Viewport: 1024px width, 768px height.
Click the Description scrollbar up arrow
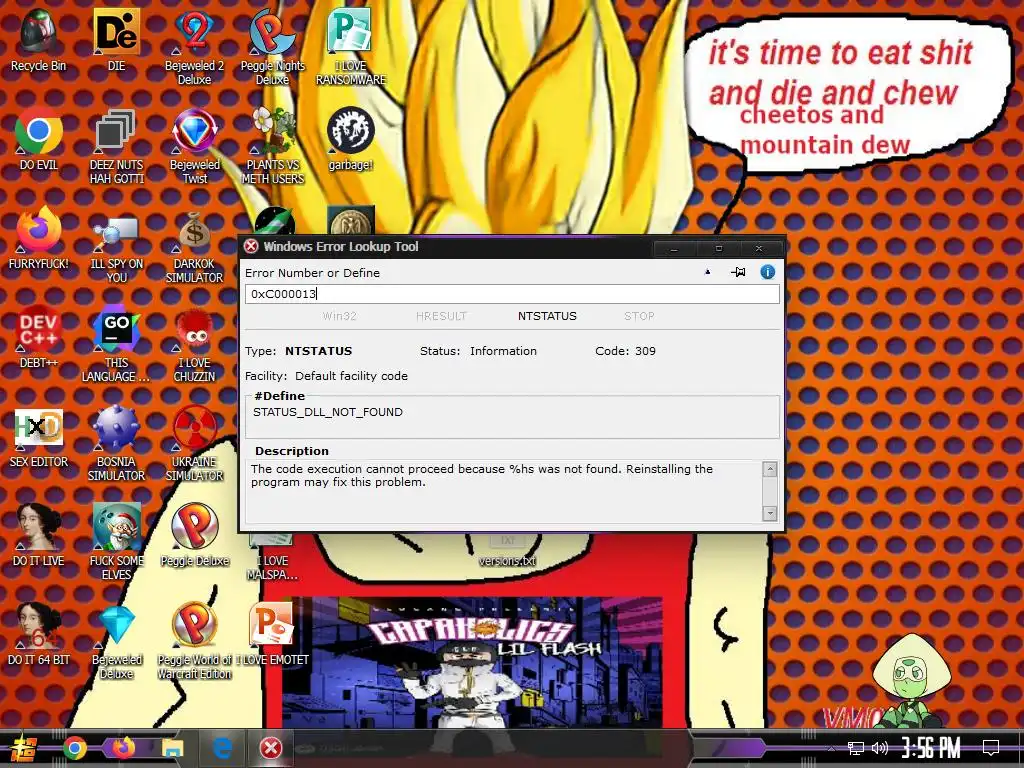(x=770, y=469)
